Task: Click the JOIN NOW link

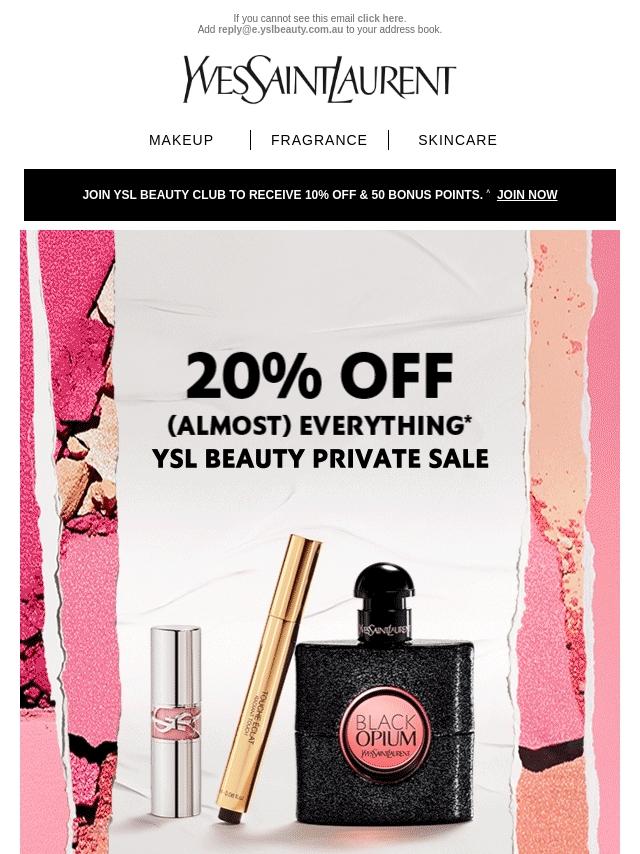Action: [527, 194]
